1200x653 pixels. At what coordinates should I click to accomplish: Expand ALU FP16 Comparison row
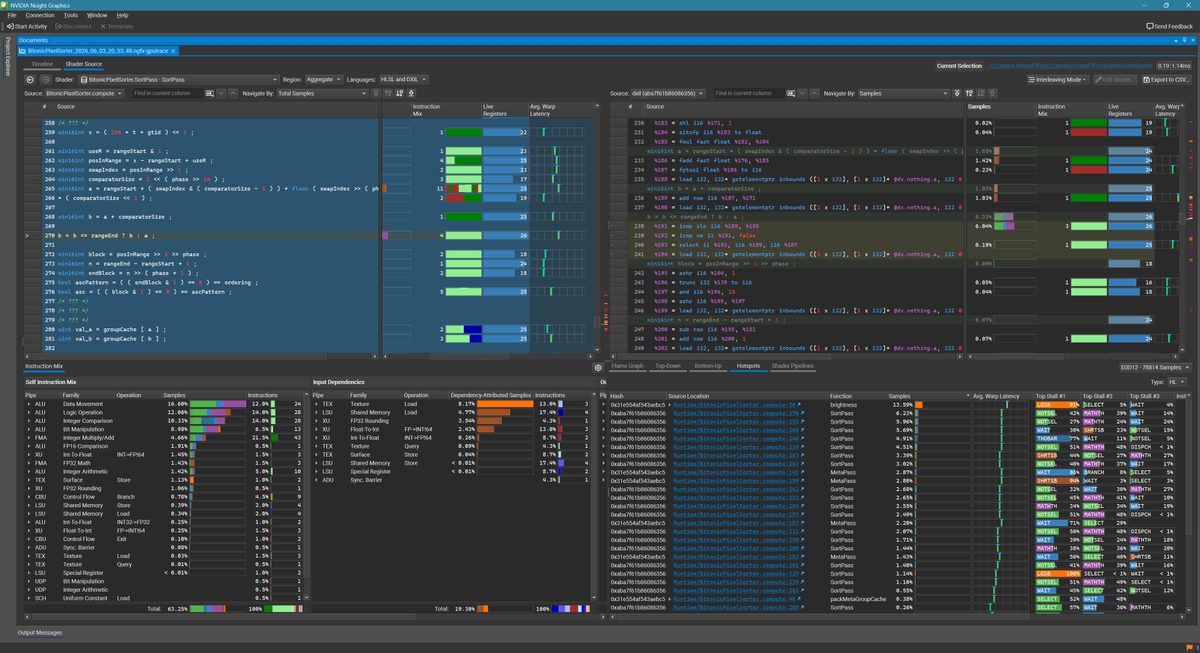pyautogui.click(x=28, y=445)
